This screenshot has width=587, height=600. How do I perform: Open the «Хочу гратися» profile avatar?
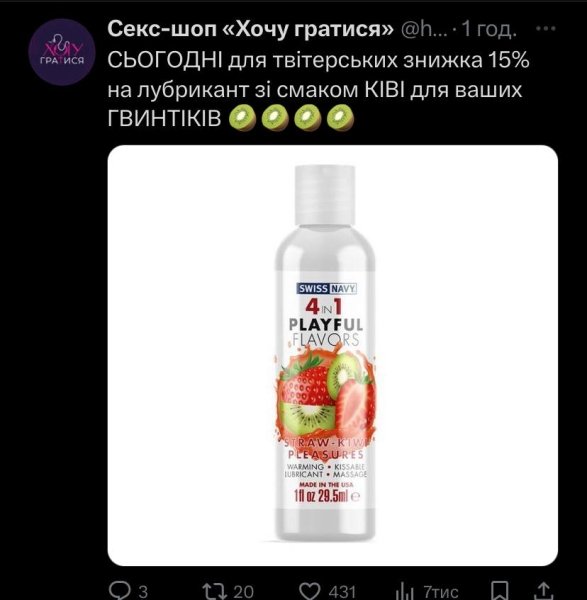[62, 52]
